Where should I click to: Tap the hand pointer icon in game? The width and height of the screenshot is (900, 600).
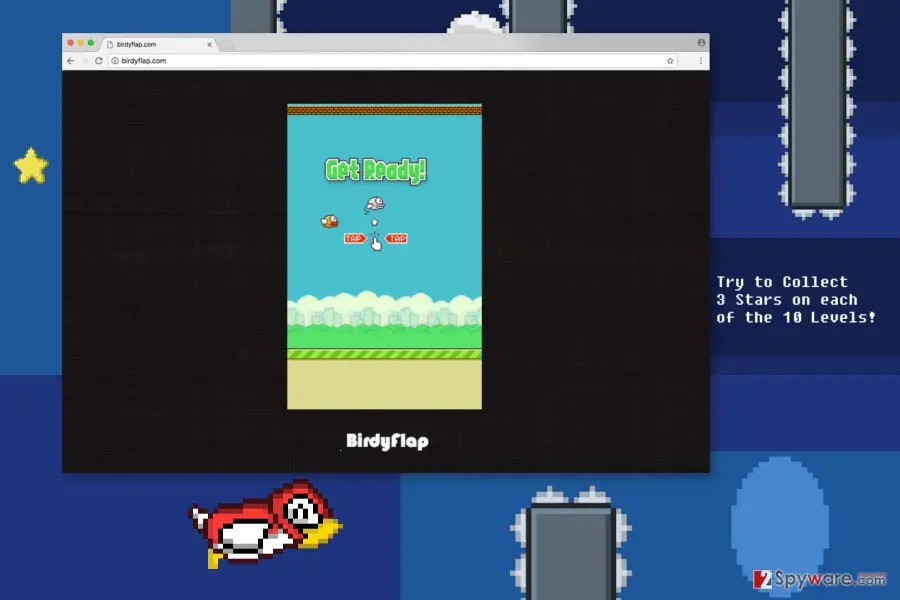[376, 244]
